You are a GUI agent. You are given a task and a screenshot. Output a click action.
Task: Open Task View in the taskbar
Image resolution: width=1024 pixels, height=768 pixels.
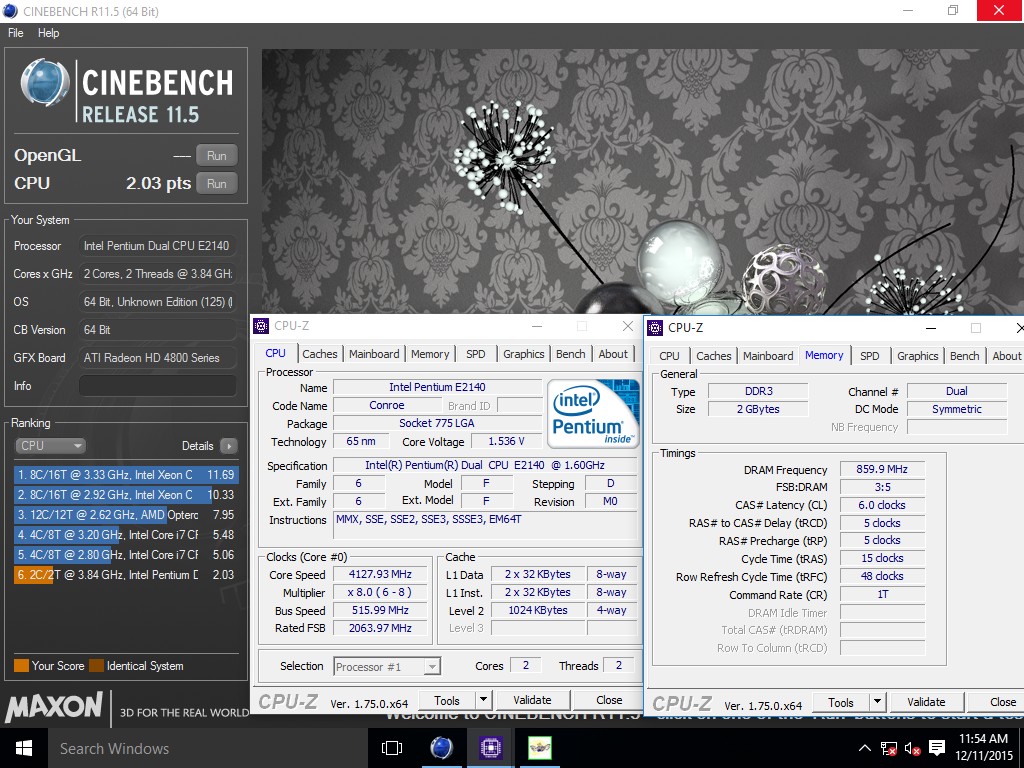pos(392,748)
